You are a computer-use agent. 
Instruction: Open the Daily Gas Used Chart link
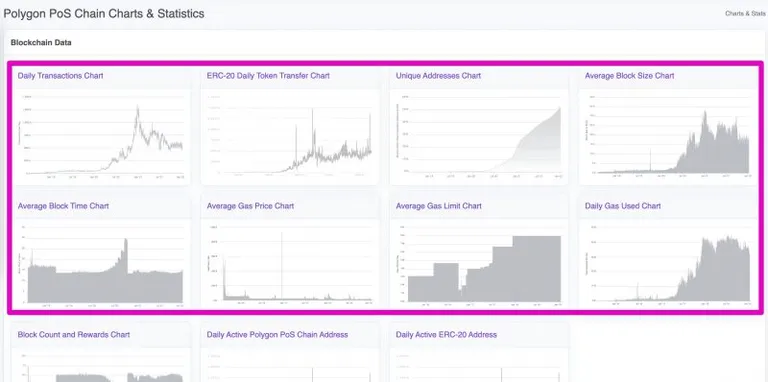click(623, 206)
